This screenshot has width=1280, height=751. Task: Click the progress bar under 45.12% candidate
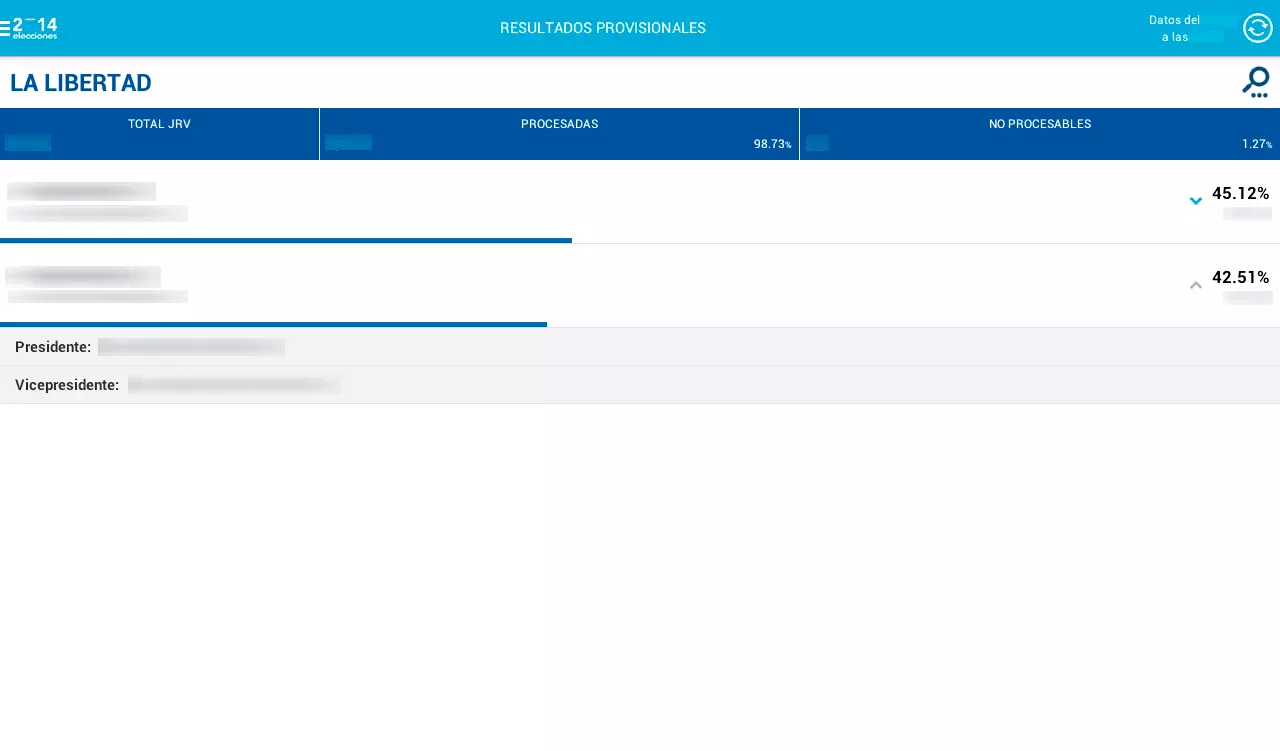tap(286, 240)
